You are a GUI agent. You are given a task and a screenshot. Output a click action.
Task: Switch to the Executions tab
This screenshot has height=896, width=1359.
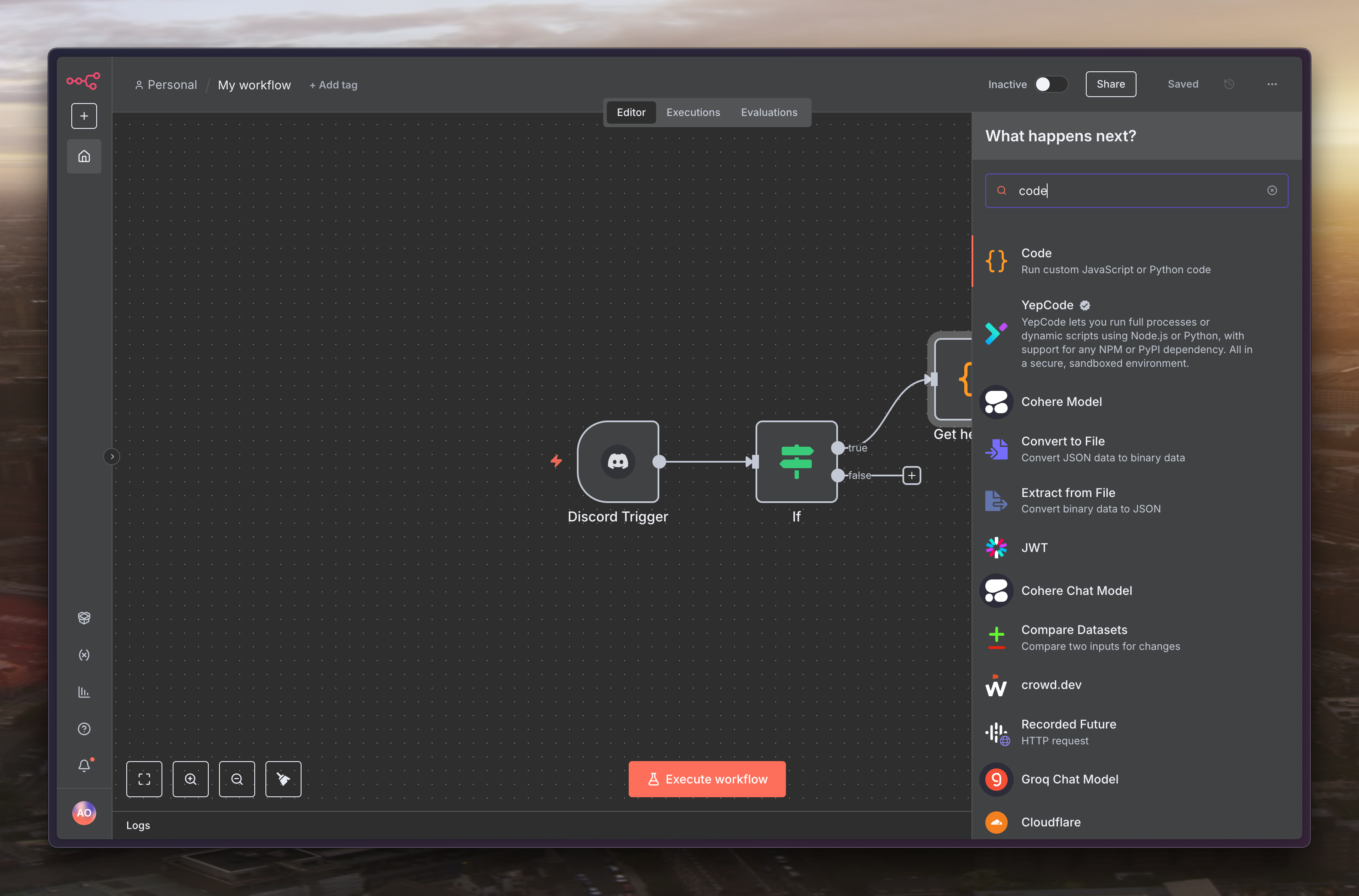click(693, 113)
